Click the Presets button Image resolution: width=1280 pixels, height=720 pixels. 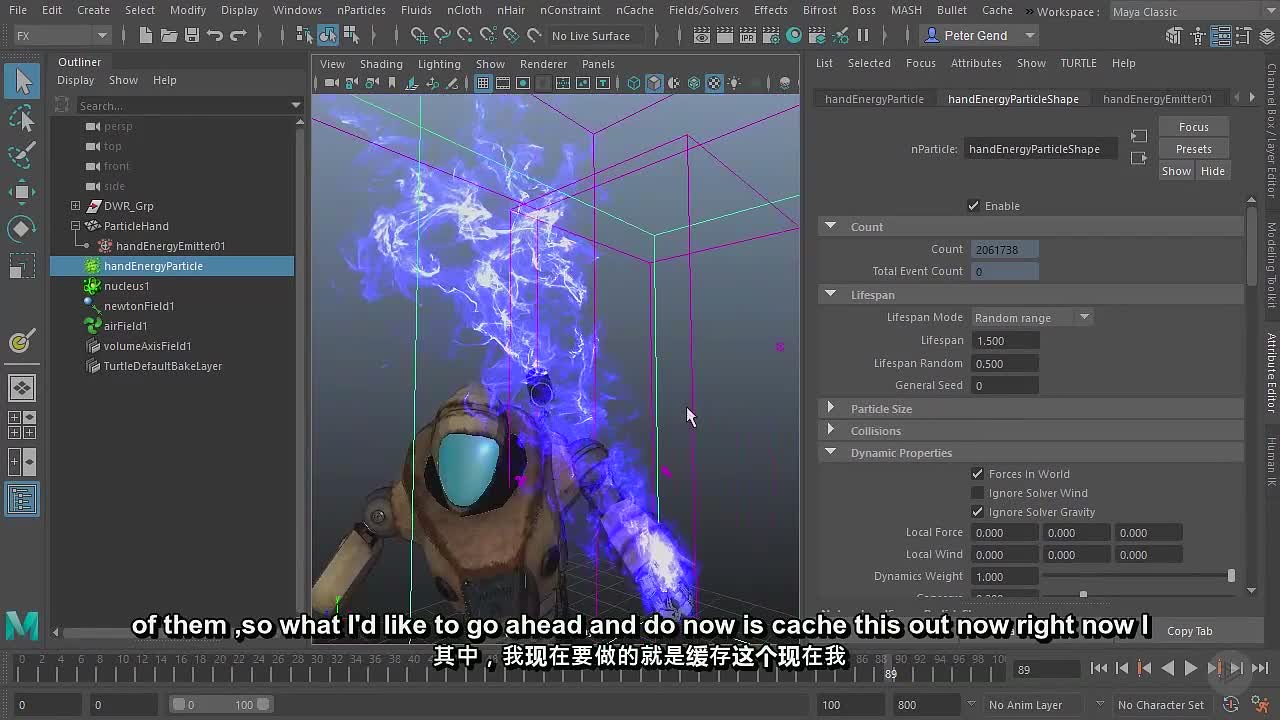[x=1193, y=149]
